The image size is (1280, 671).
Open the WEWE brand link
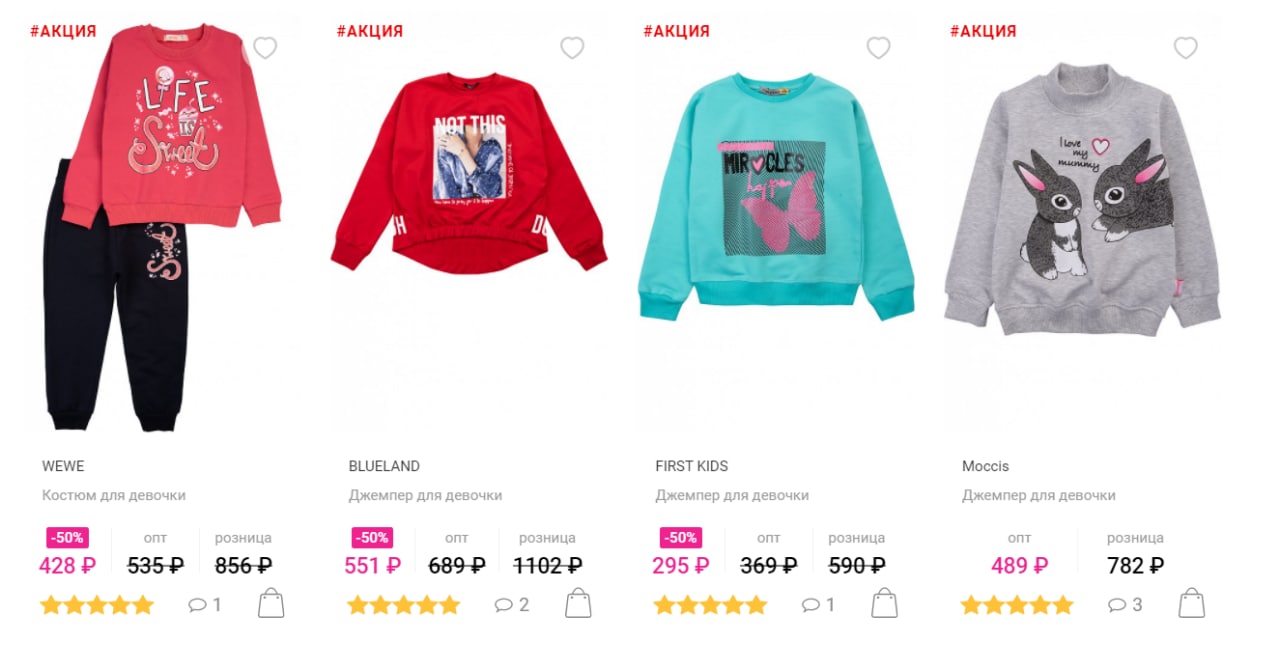click(x=63, y=466)
